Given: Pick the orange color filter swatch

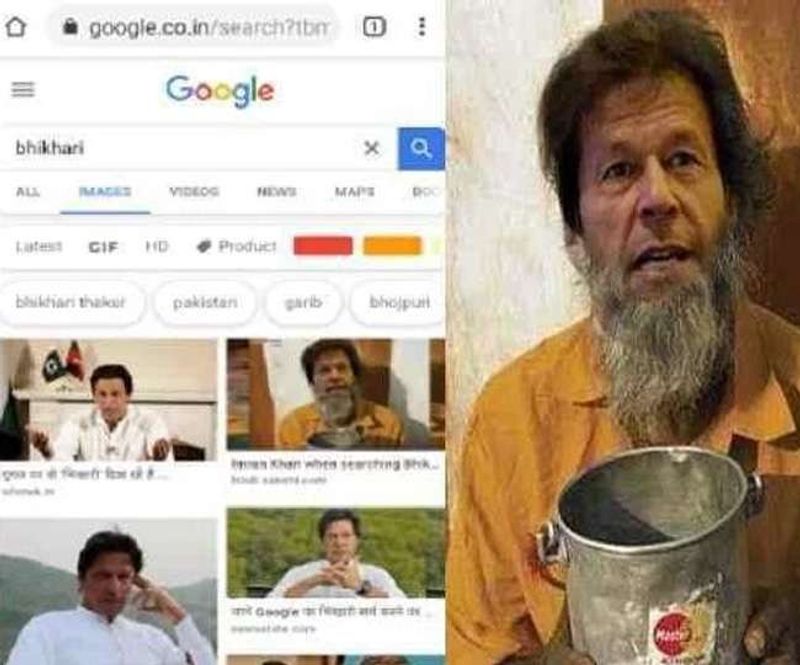Looking at the screenshot, I should tap(392, 245).
